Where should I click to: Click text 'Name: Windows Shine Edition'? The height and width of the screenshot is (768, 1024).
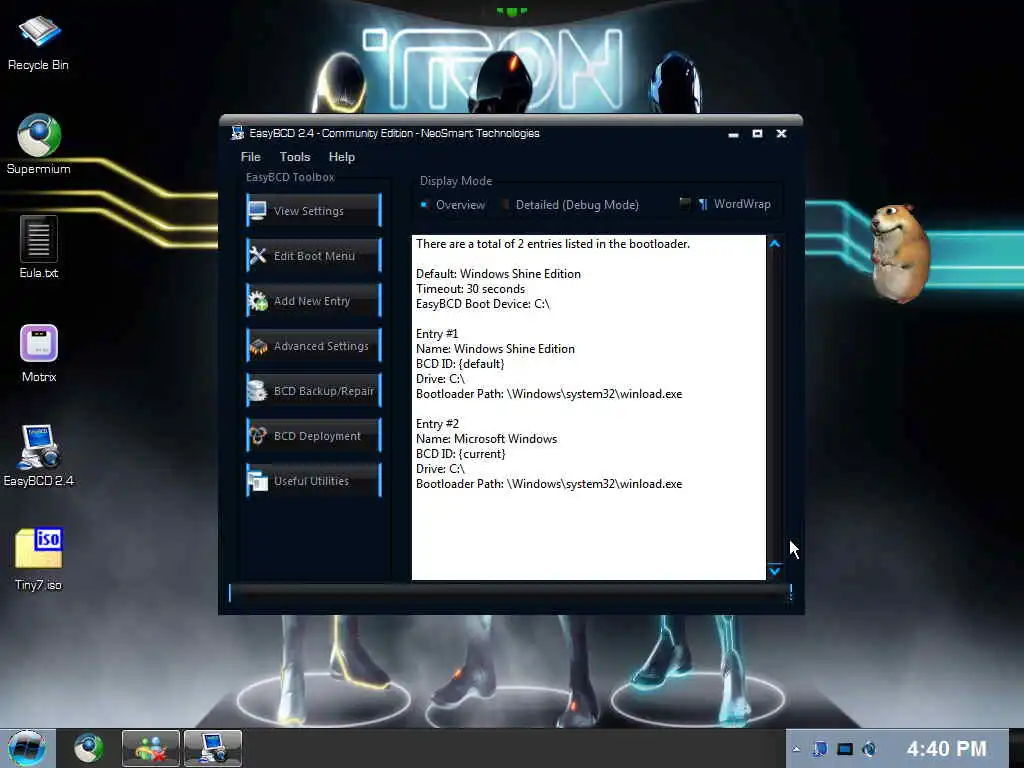(495, 349)
